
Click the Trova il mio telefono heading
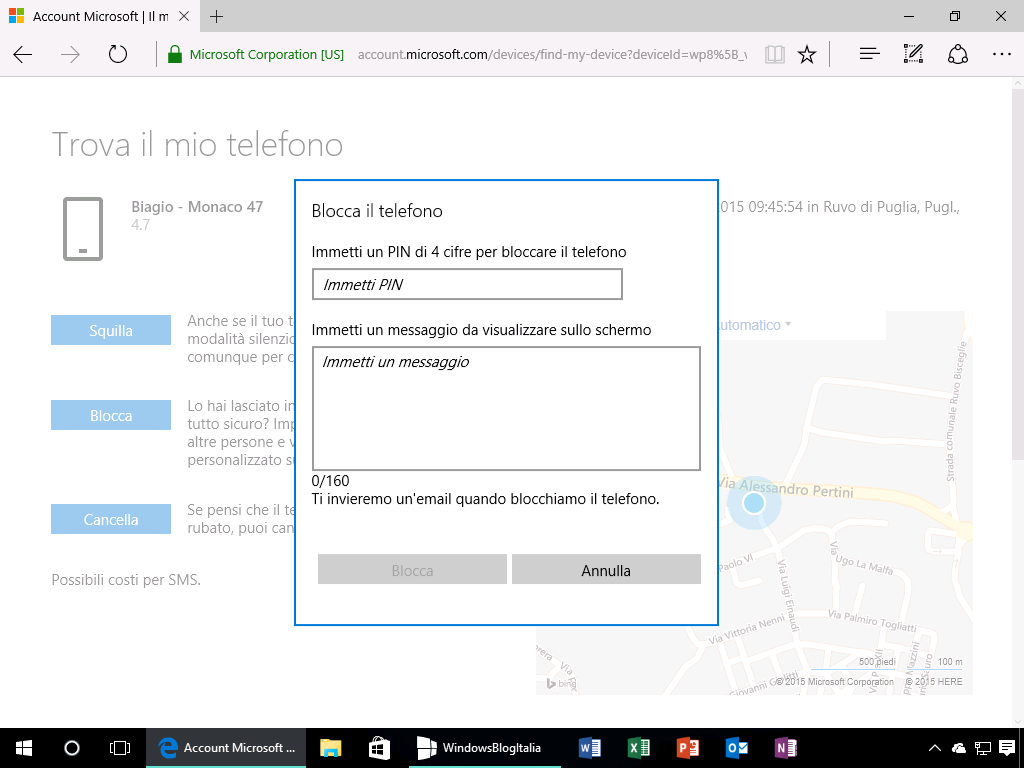point(197,144)
